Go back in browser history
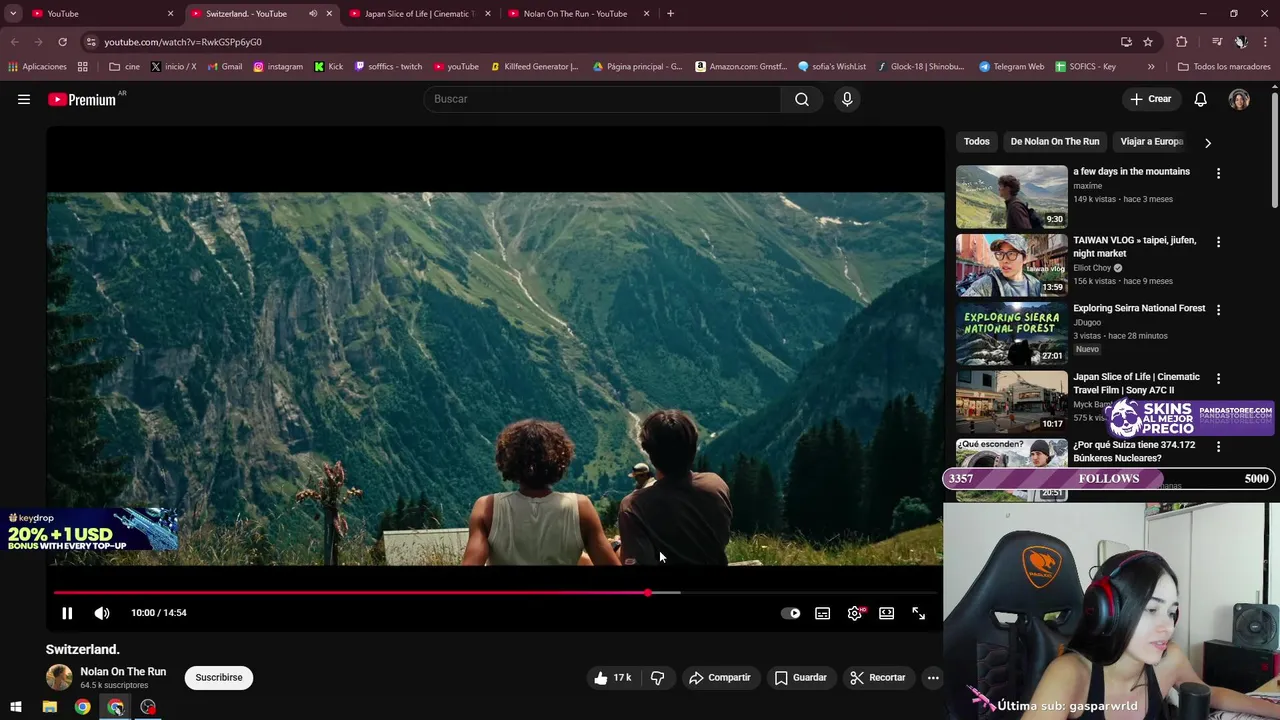 pos(14,42)
